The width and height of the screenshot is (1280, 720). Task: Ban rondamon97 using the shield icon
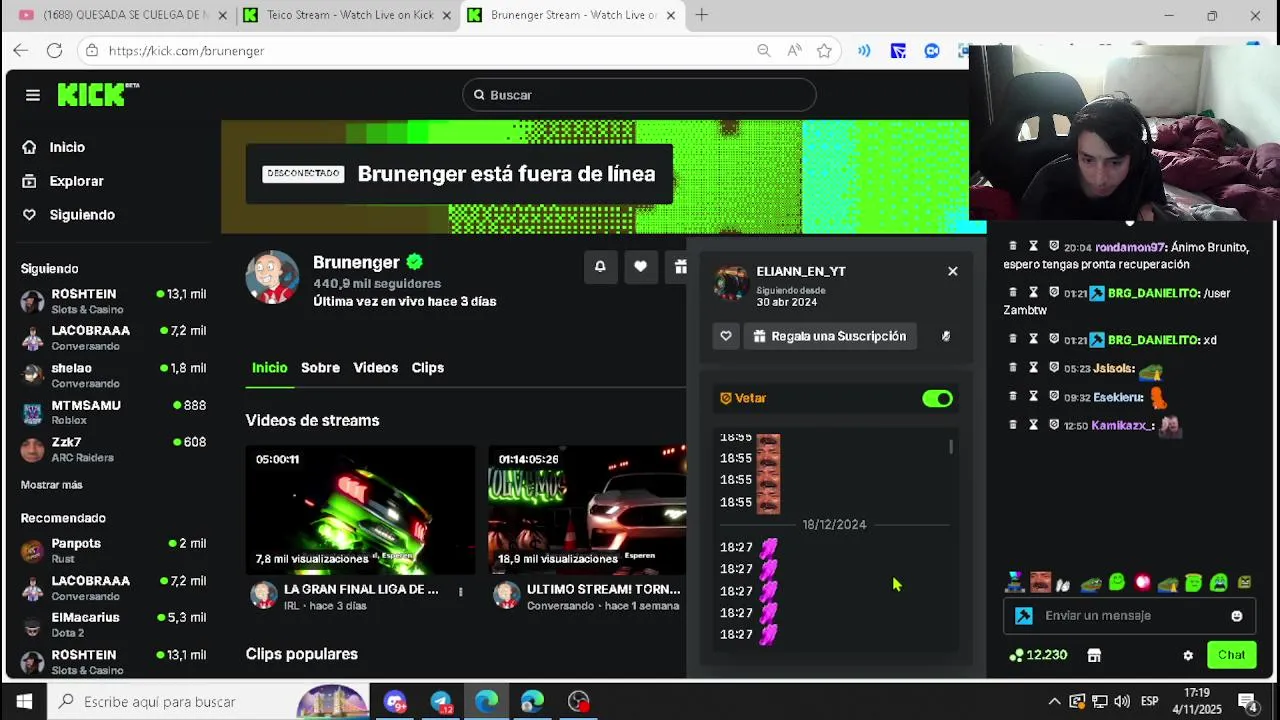1054,246
